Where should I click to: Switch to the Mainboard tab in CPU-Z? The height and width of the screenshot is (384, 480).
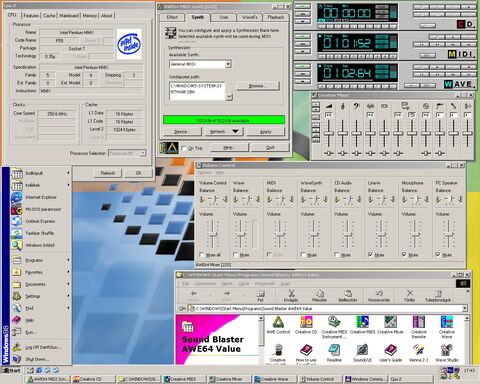pyautogui.click(x=69, y=16)
